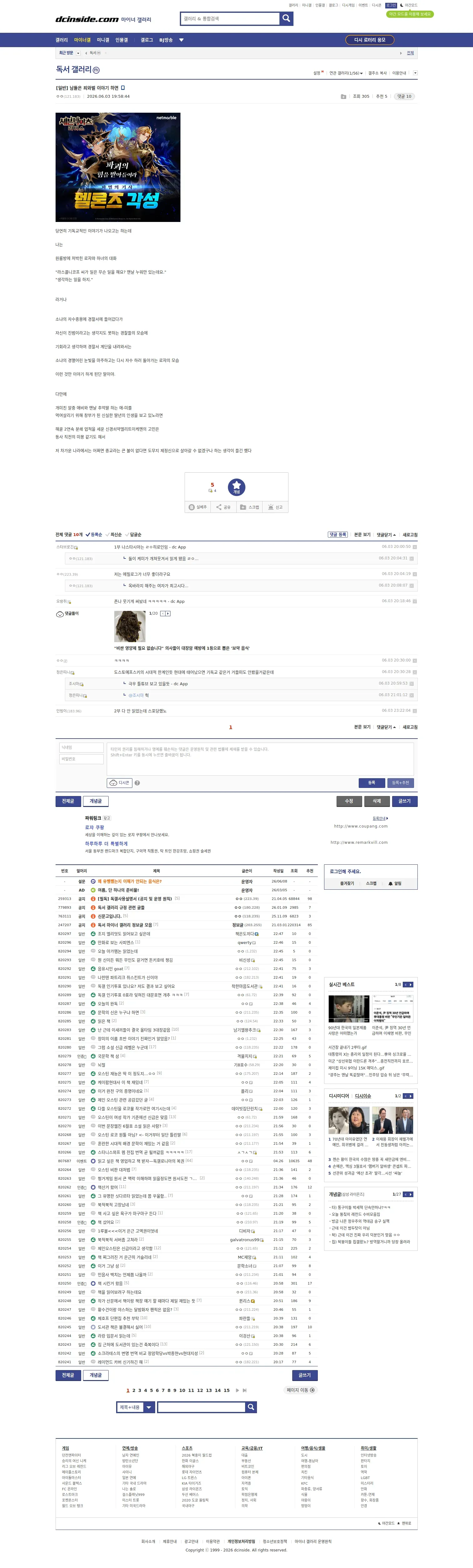Scrap the post with the 스크랩 folder button
This screenshot has width=473, height=1568.
tap(249, 507)
